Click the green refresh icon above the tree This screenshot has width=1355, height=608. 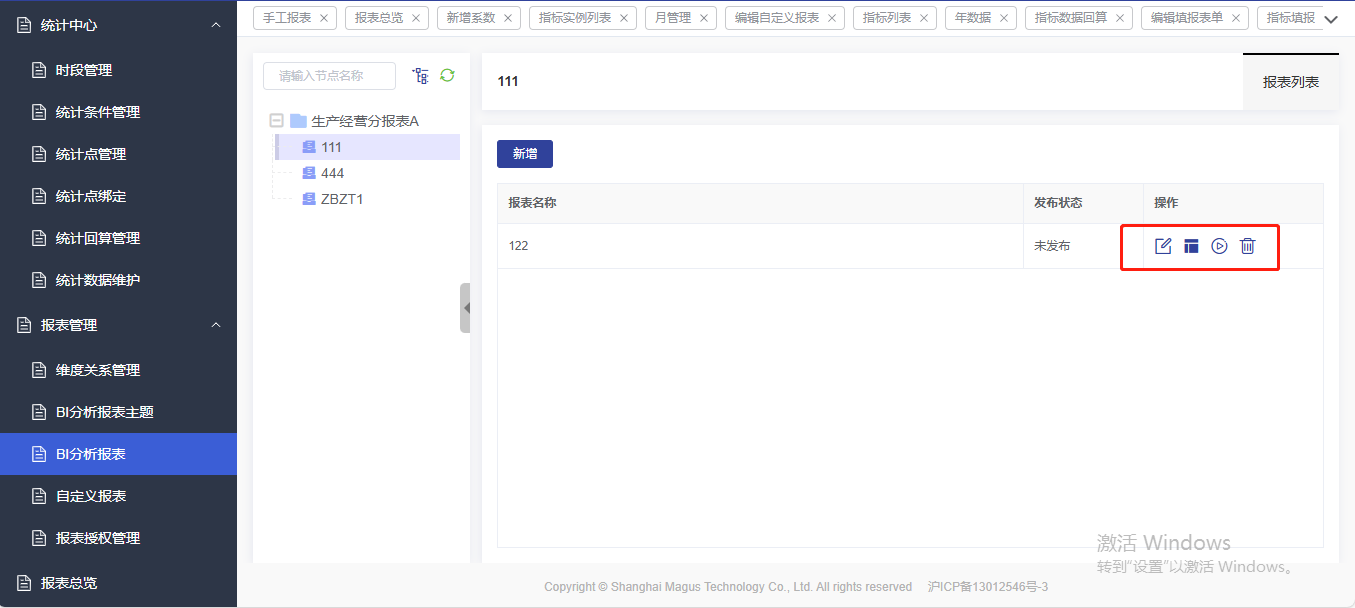[447, 75]
